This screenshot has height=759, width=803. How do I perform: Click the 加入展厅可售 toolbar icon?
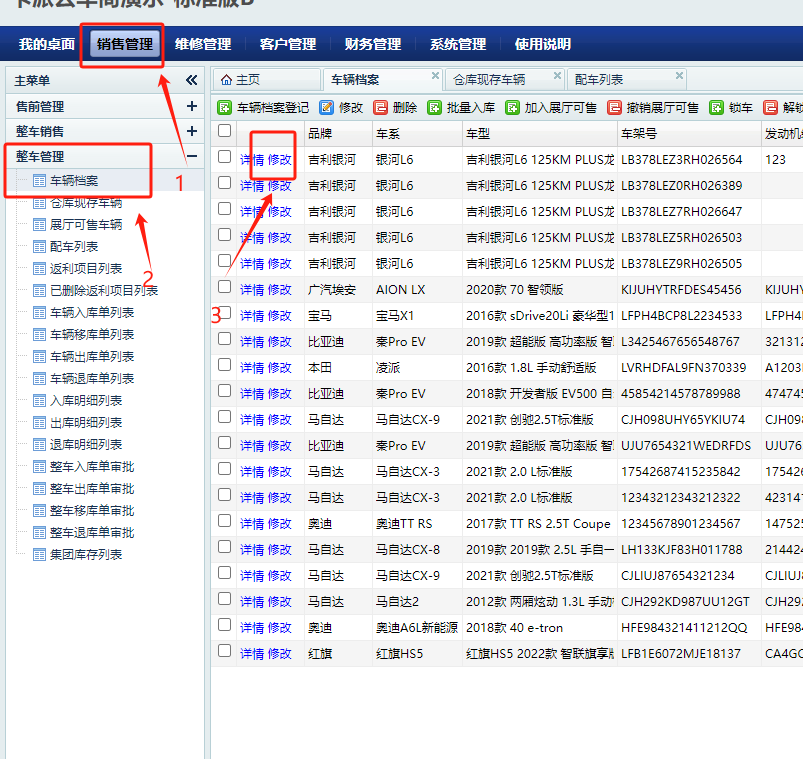coord(512,107)
